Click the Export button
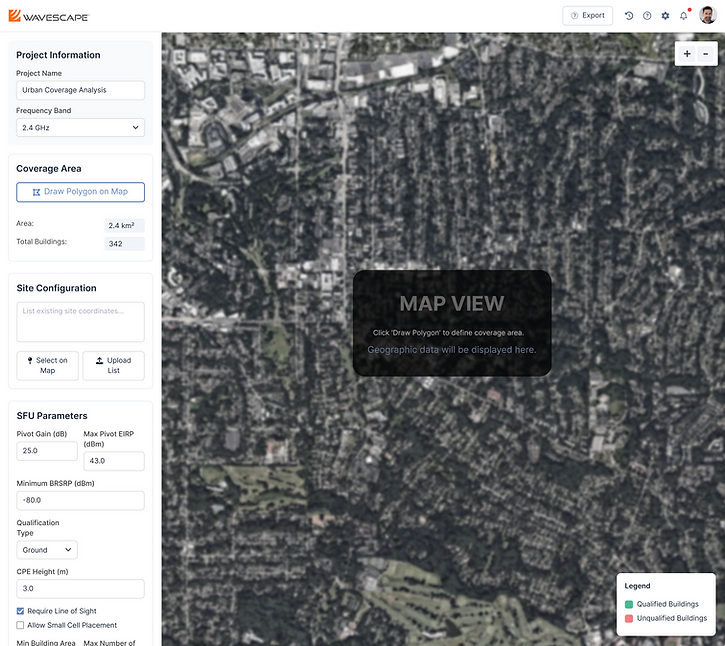This screenshot has width=725, height=646. click(x=588, y=16)
